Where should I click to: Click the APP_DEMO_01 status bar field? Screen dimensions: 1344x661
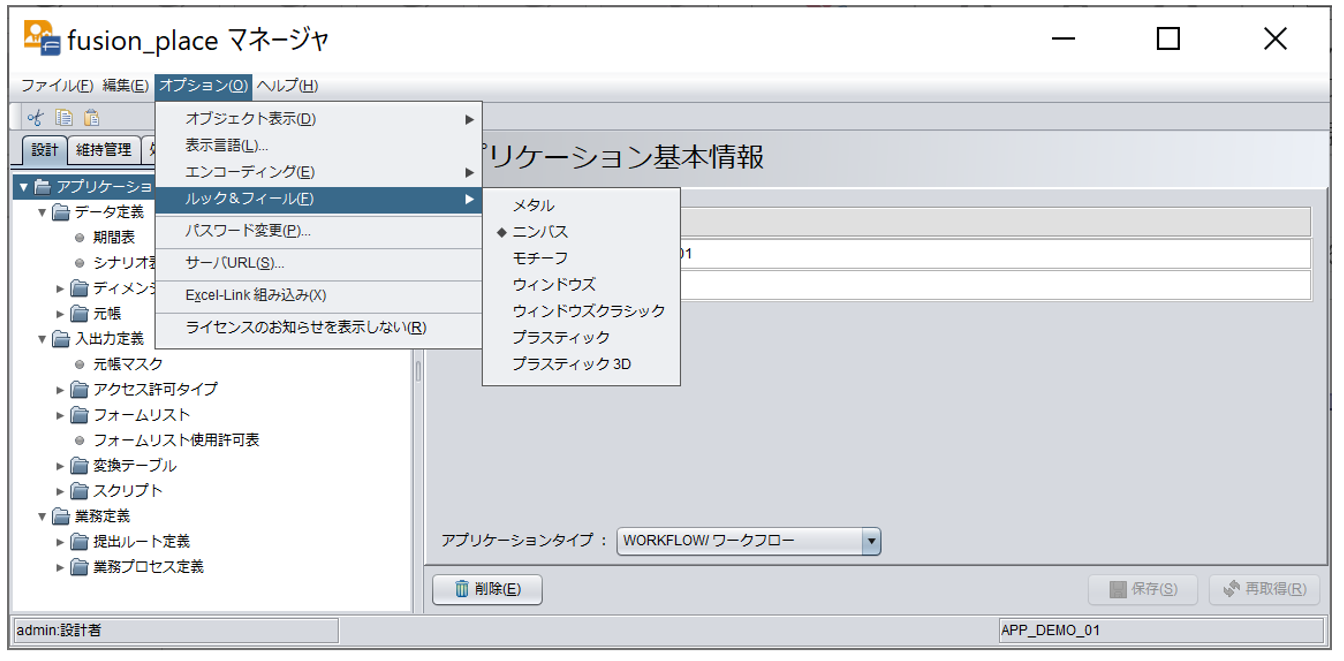pyautogui.click(x=1160, y=631)
